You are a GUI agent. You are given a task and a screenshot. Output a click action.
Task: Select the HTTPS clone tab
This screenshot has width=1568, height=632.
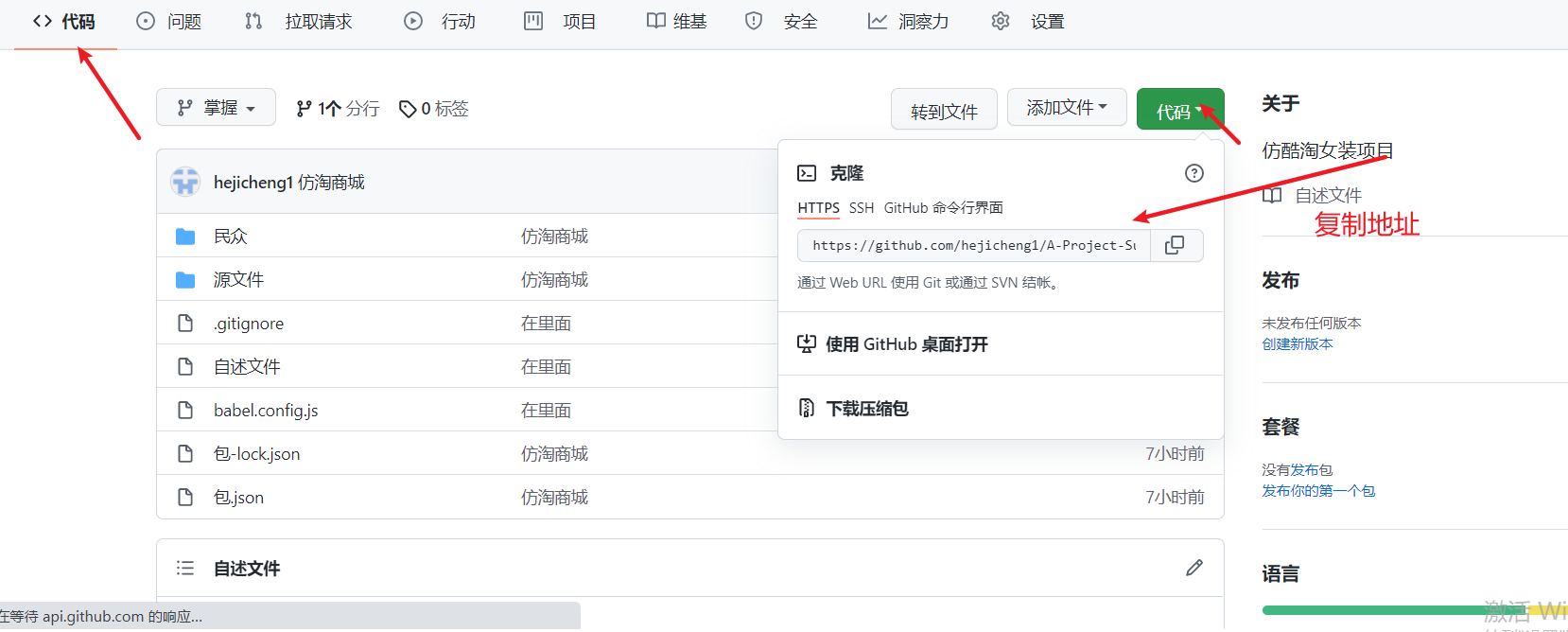pyautogui.click(x=818, y=207)
